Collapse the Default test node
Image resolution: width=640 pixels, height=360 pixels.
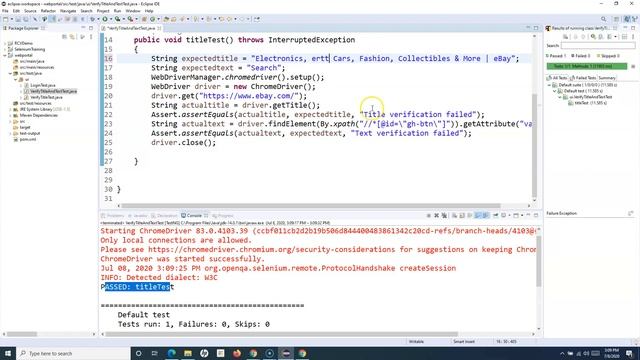[555, 91]
